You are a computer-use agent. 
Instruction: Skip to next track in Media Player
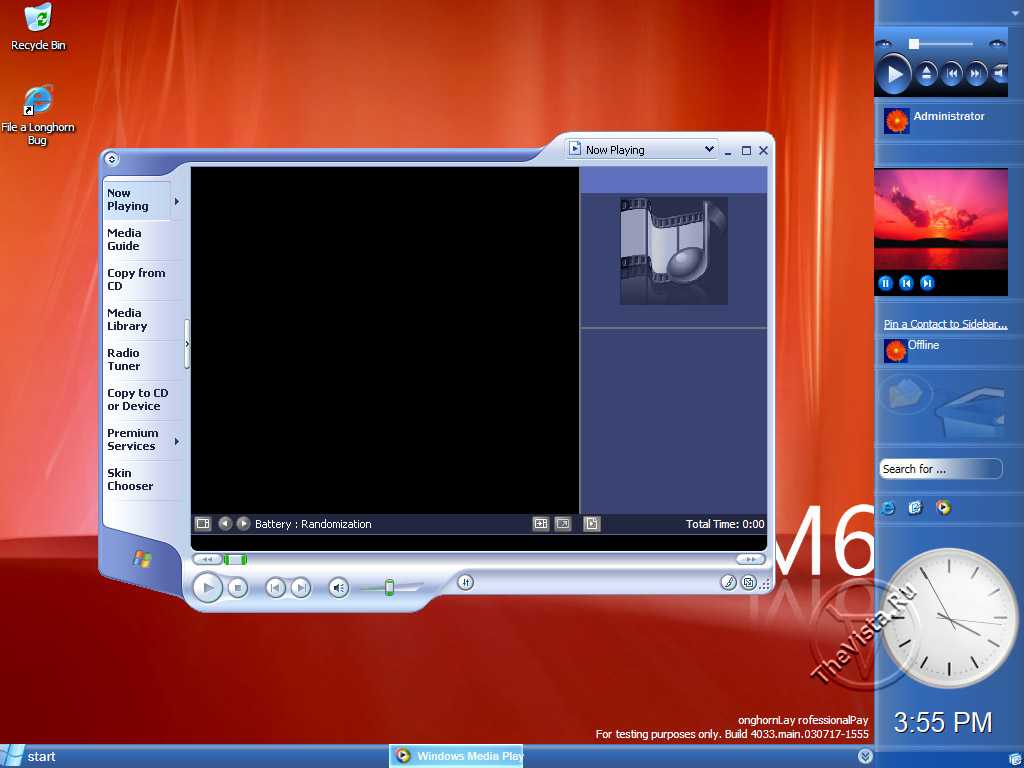pyautogui.click(x=300, y=588)
